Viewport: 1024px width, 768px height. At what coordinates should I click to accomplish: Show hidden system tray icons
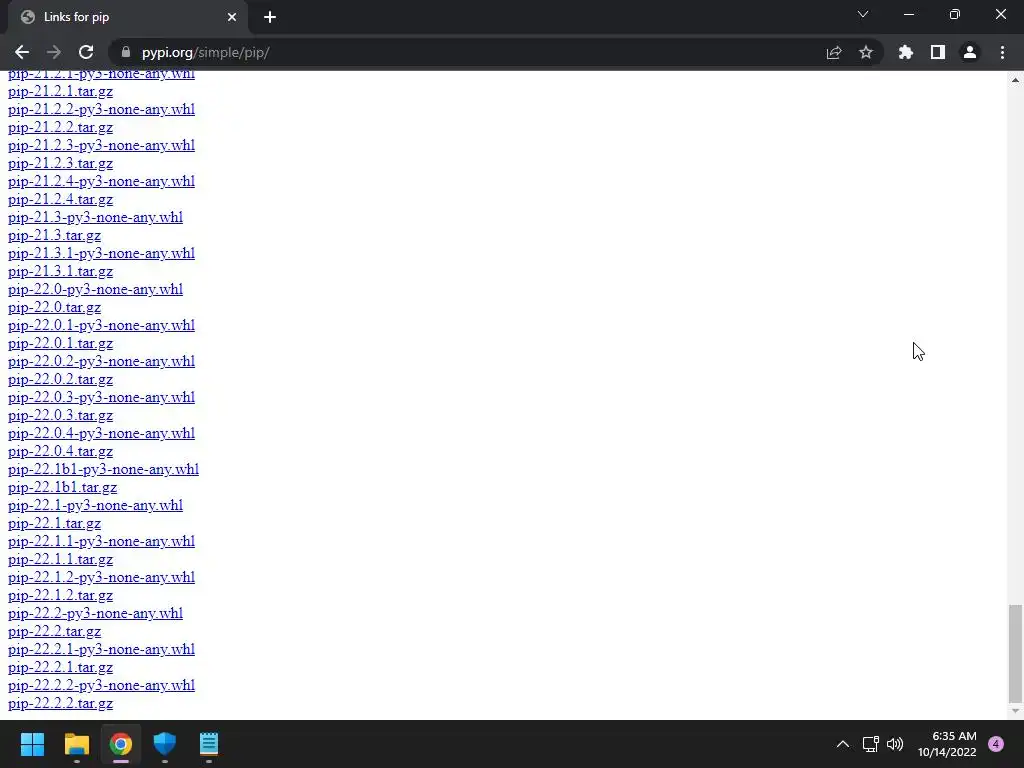(x=843, y=744)
